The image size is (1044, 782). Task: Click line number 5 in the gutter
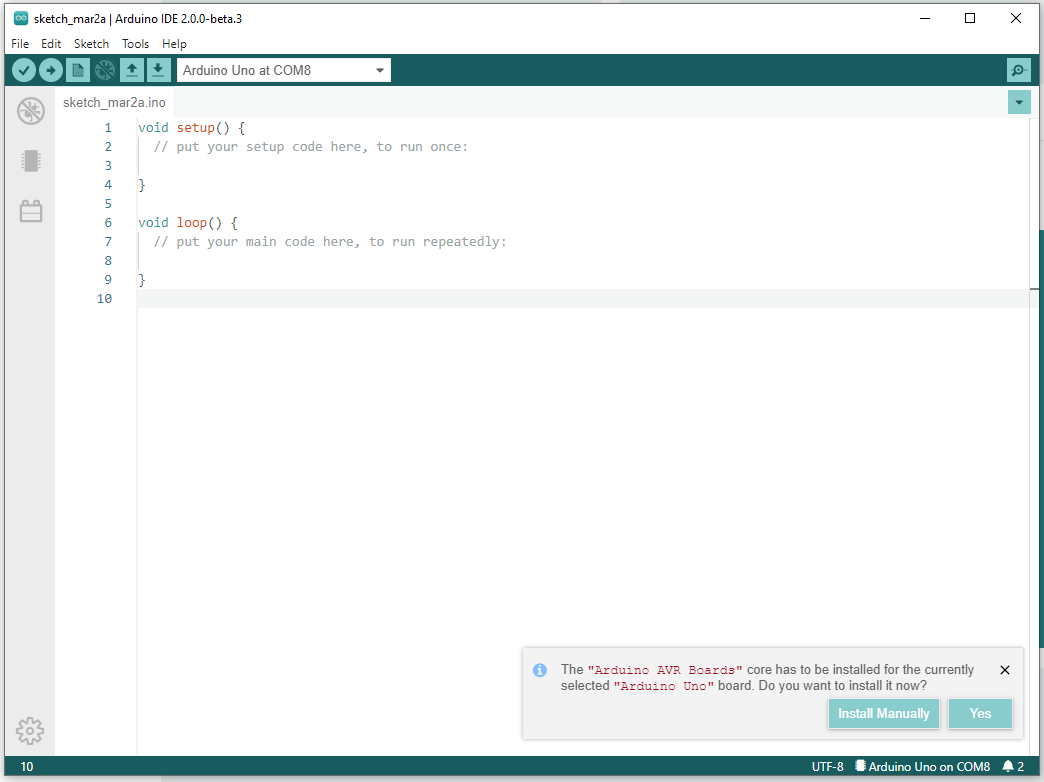108,204
